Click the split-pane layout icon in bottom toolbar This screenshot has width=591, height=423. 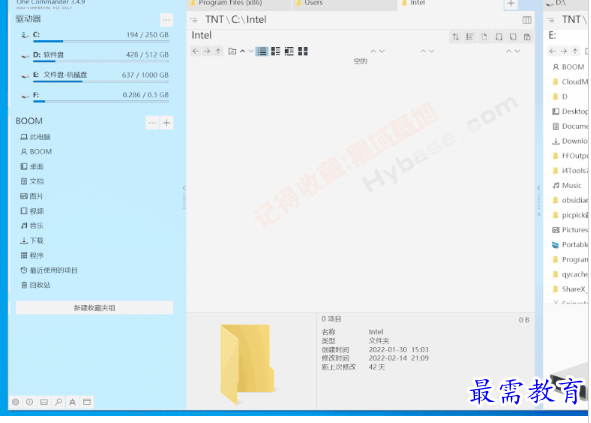click(44, 402)
